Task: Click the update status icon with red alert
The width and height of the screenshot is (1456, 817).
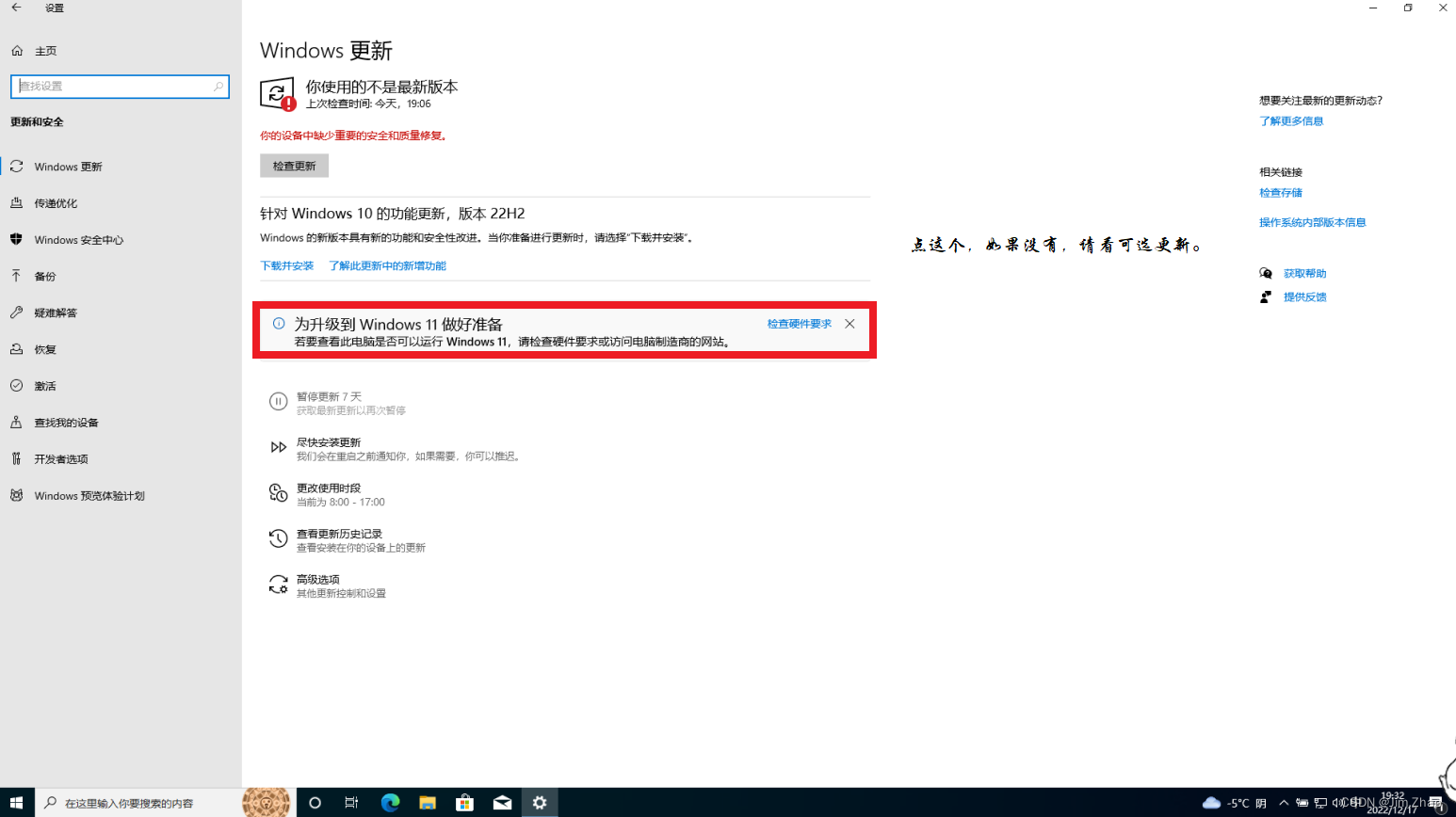Action: [x=278, y=94]
